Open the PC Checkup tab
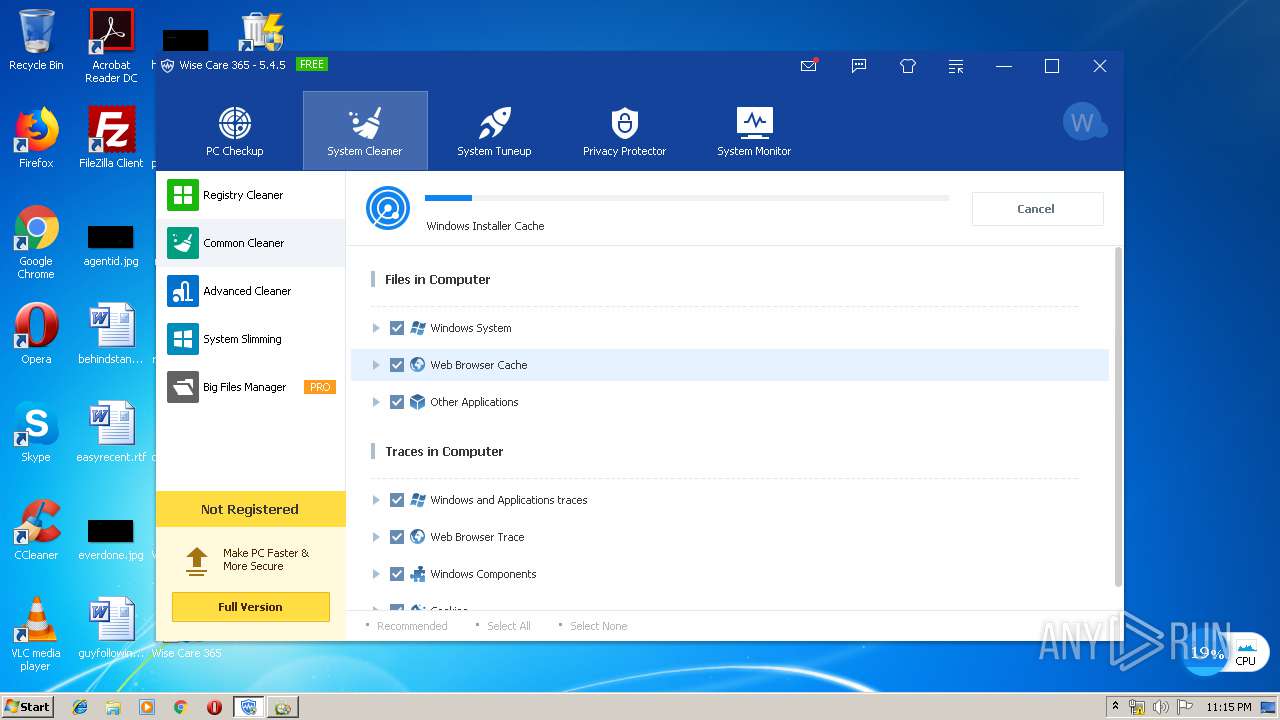Image resolution: width=1280 pixels, height=720 pixels. [x=235, y=131]
